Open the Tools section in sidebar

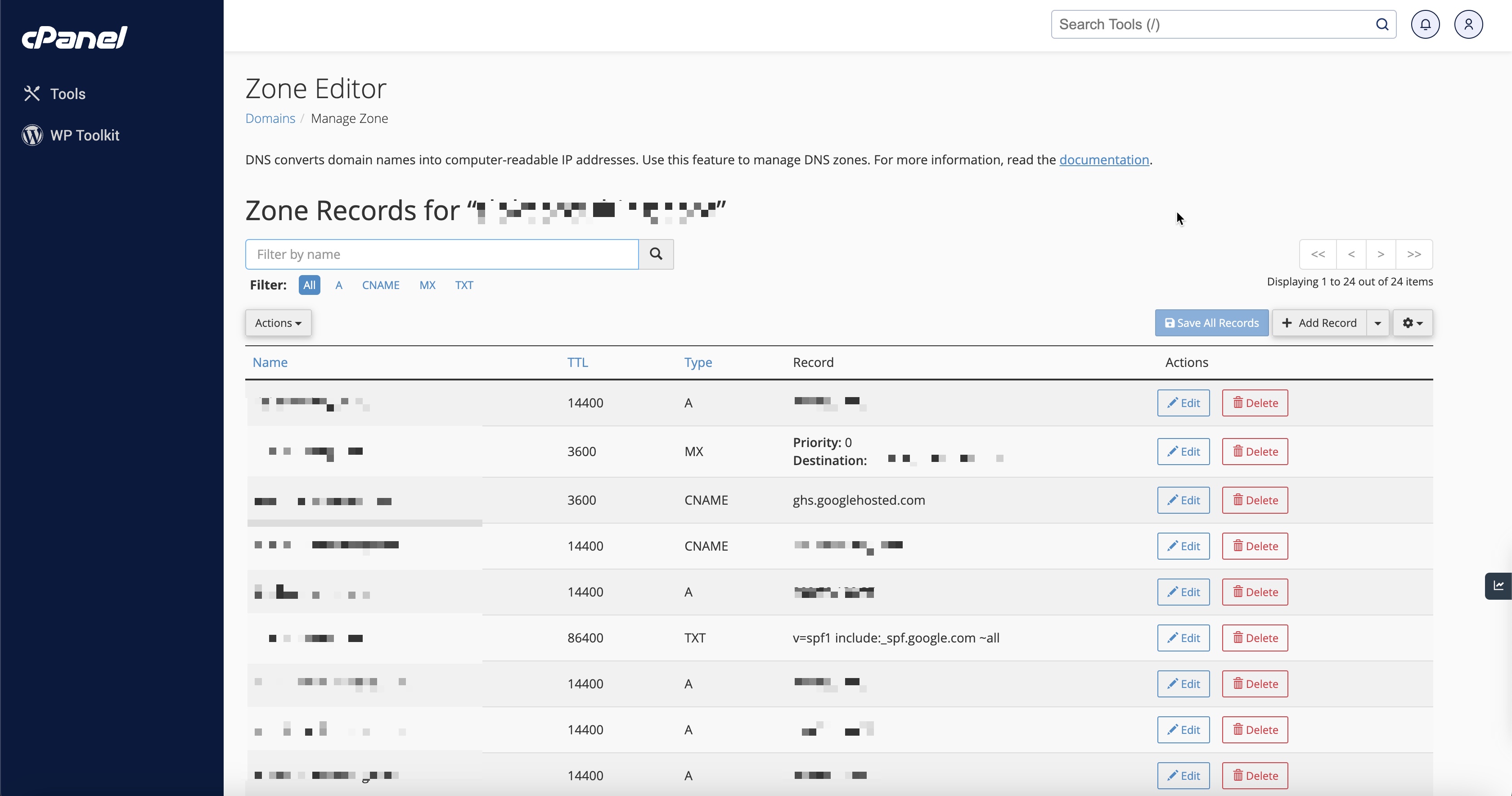click(67, 93)
